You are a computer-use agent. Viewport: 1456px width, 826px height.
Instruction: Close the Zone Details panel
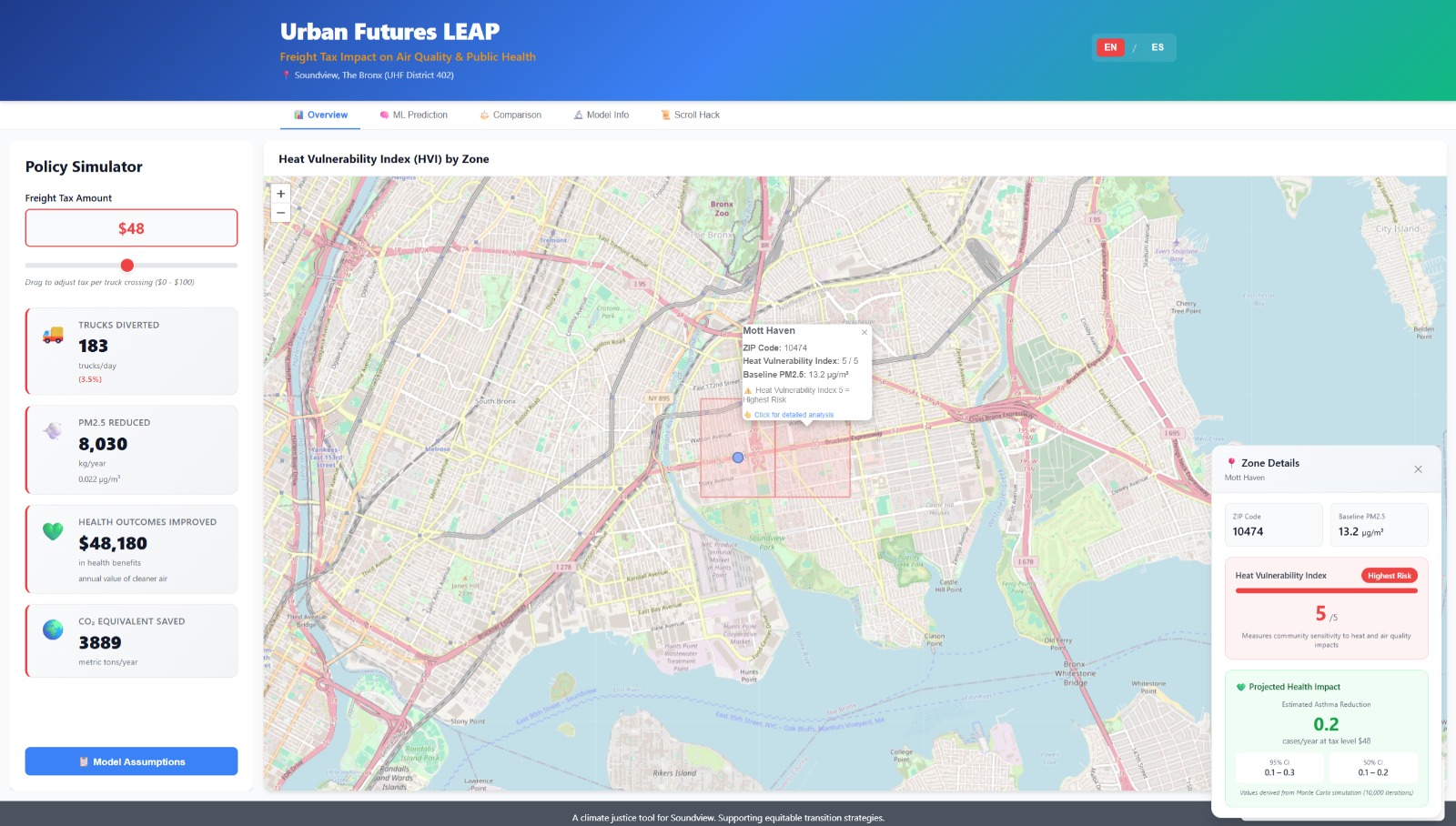coord(1418,469)
